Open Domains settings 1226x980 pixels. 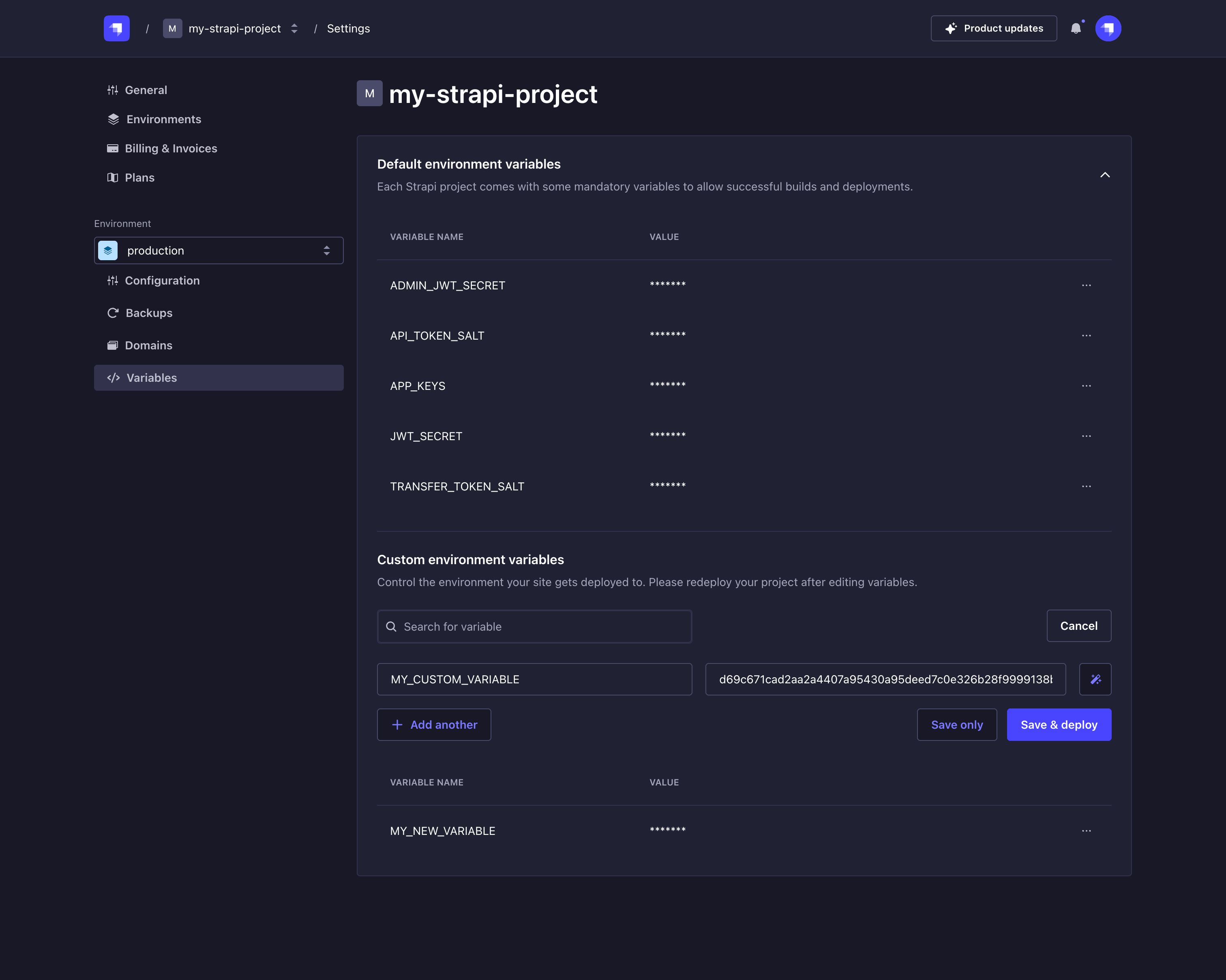click(140, 346)
